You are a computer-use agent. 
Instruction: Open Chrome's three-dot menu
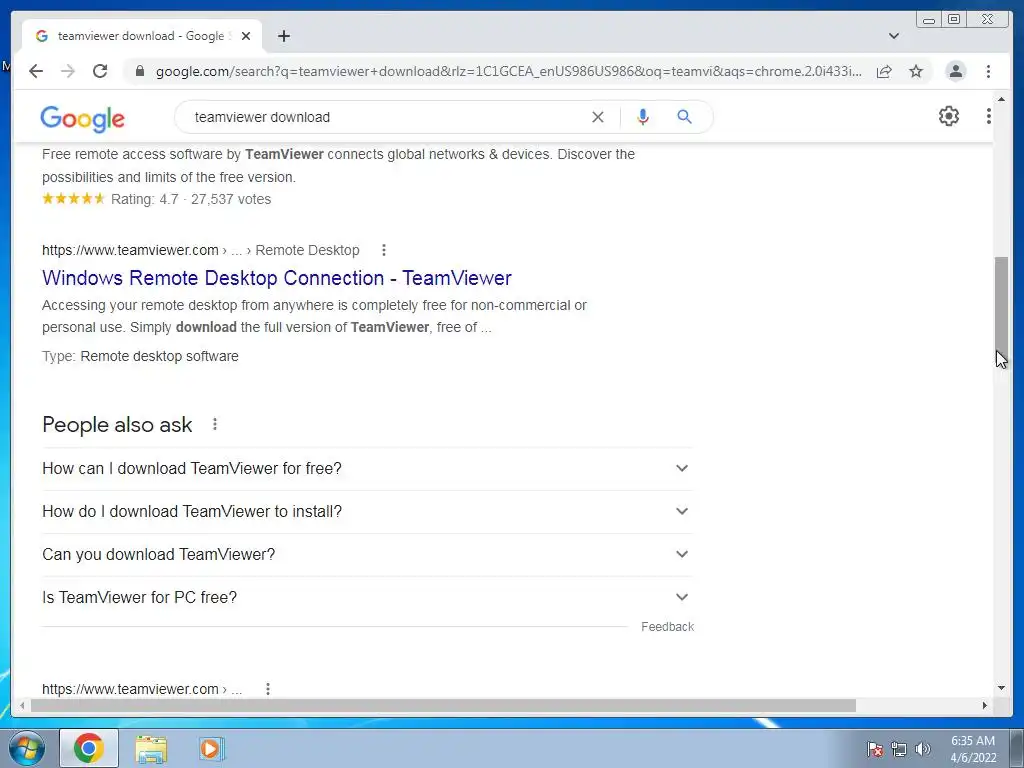pyautogui.click(x=988, y=71)
